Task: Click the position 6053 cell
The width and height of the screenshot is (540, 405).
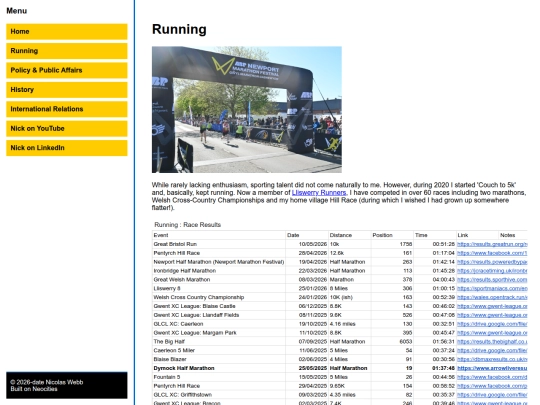Action: pos(392,342)
